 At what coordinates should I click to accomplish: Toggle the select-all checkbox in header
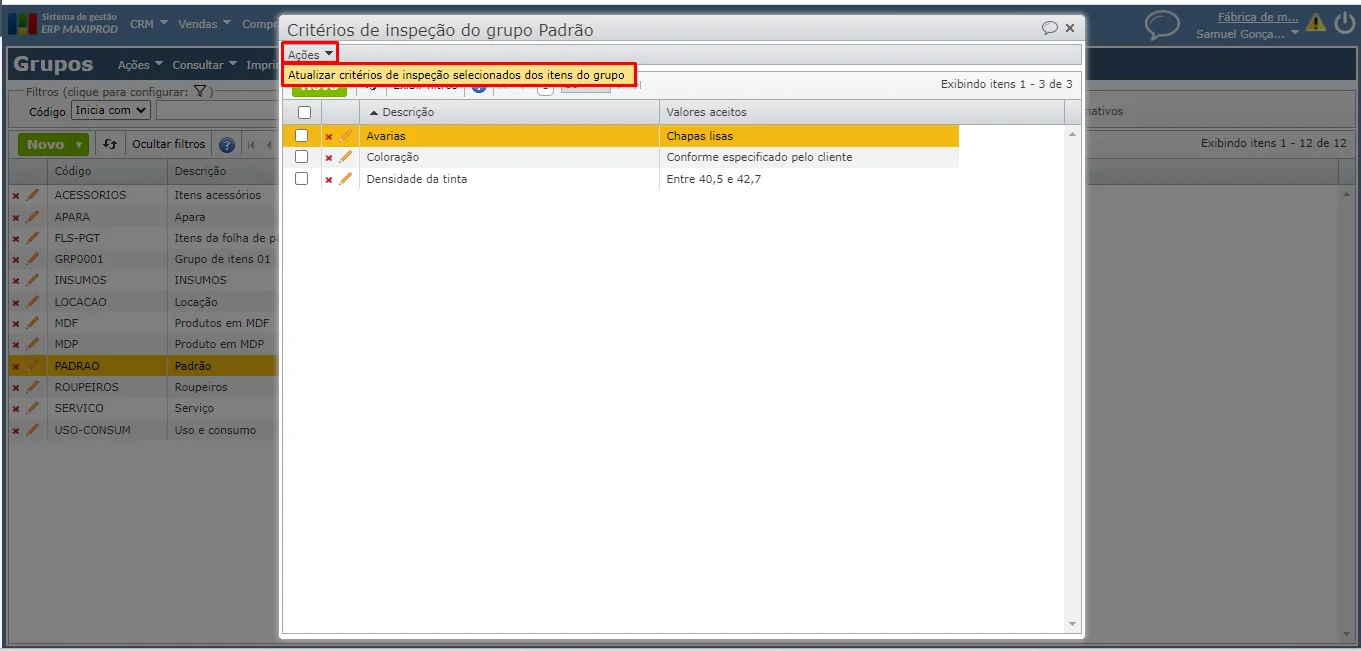304,112
